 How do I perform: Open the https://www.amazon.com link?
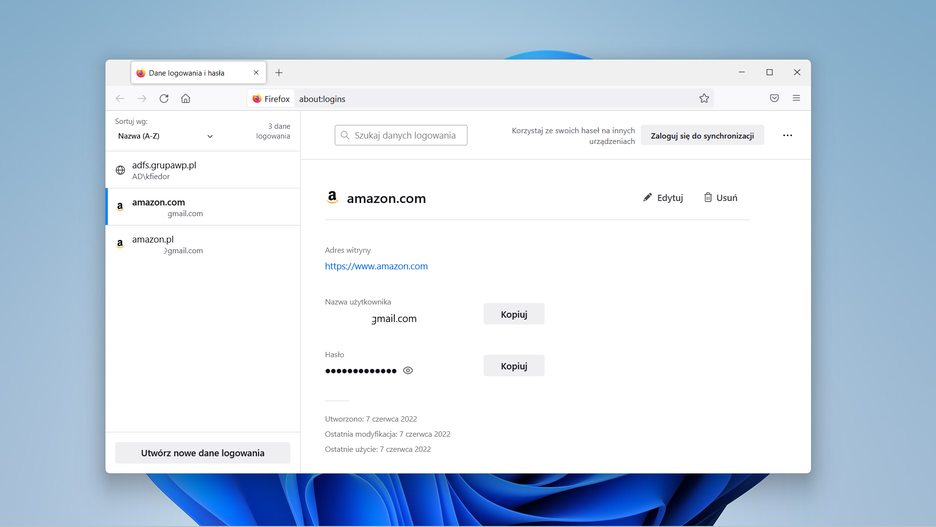point(376,266)
